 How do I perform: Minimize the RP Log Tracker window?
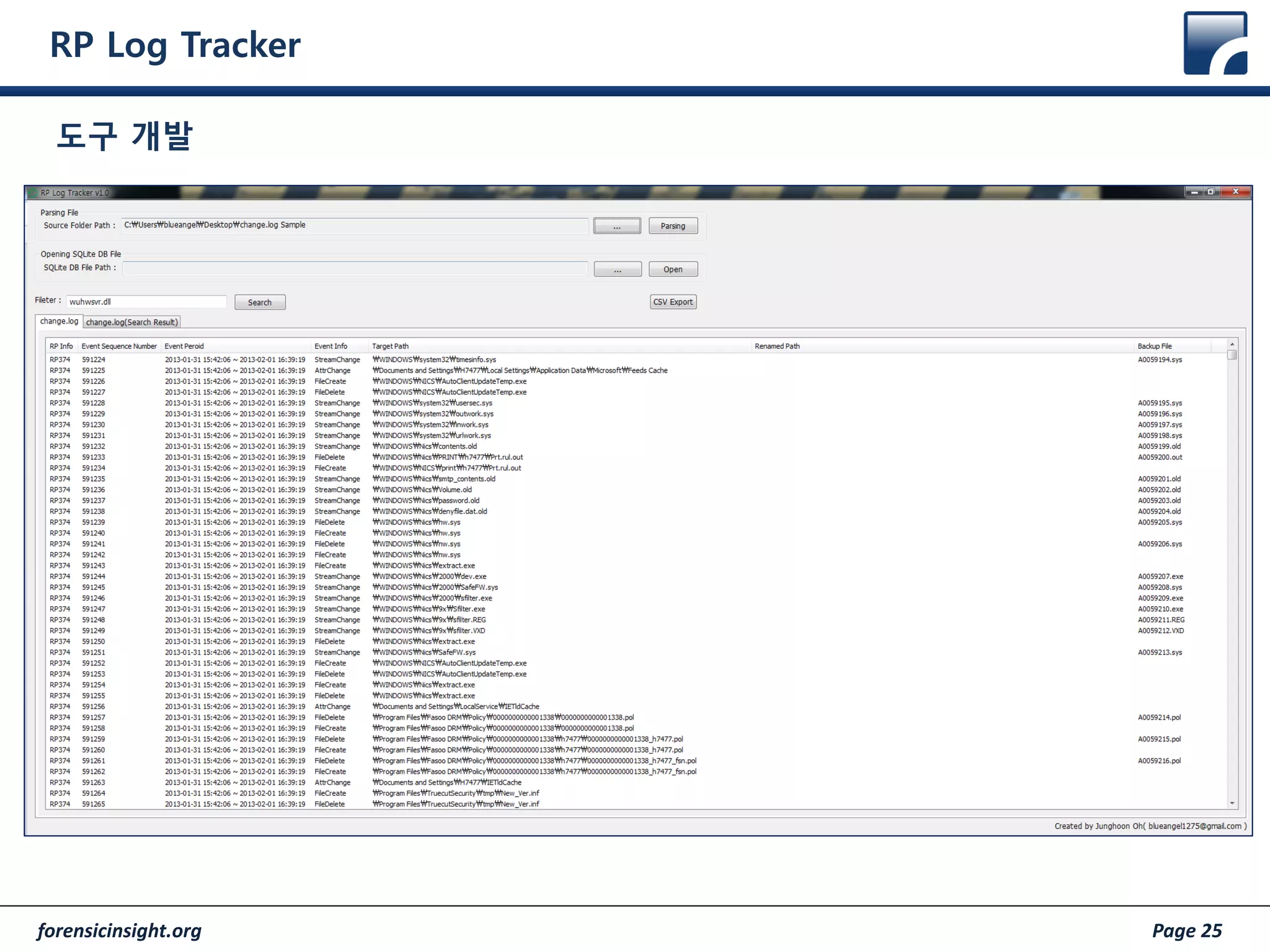tap(1194, 192)
